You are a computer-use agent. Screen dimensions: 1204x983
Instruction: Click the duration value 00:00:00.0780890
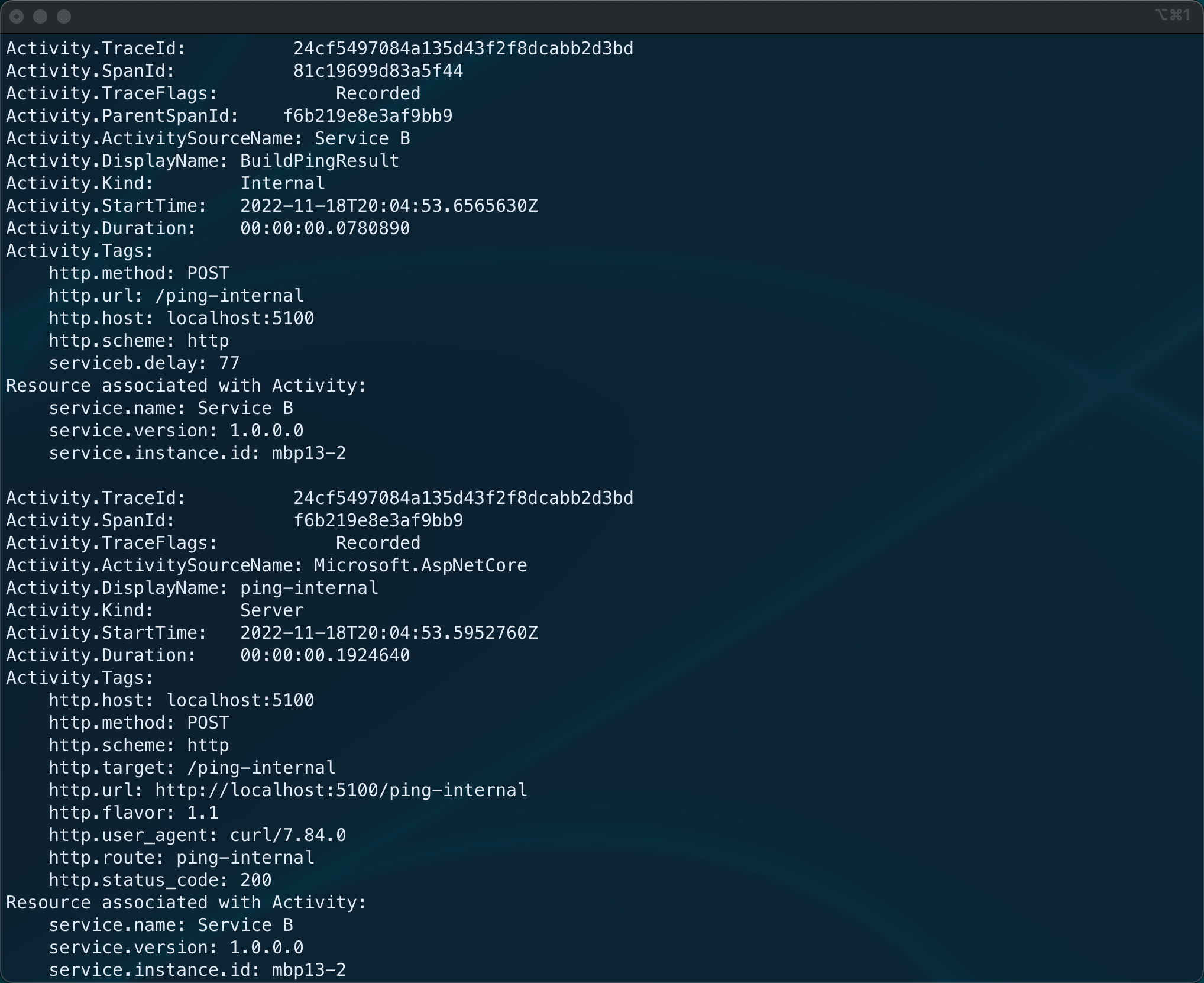(x=325, y=228)
